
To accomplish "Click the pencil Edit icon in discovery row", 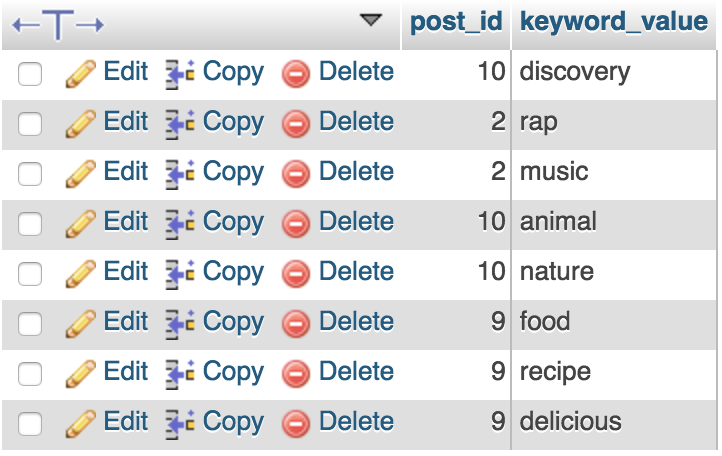I will [80, 73].
